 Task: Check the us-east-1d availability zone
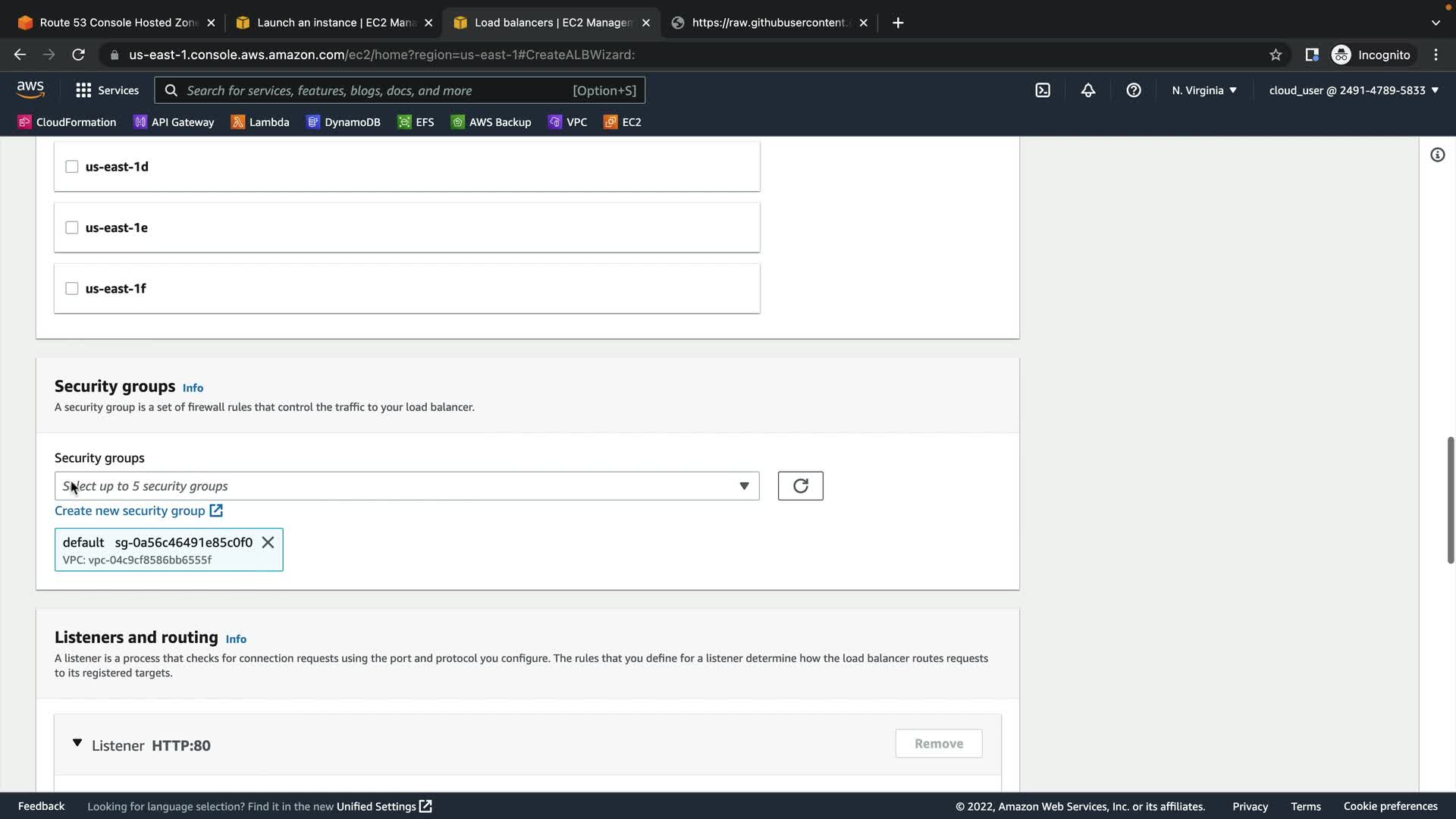[72, 167]
